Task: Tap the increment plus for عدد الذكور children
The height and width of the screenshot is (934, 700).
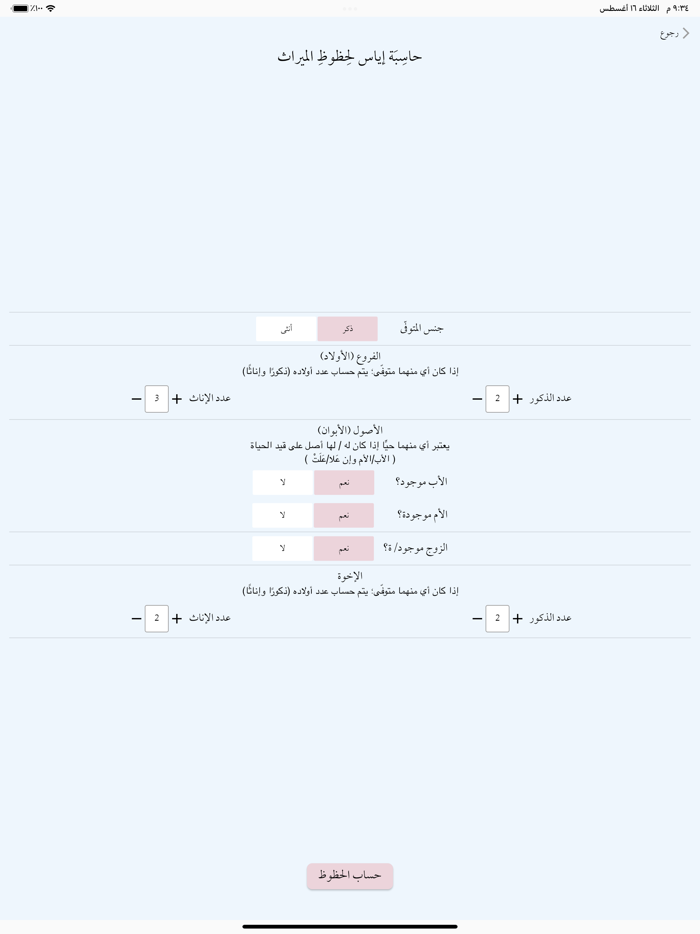Action: [518, 398]
